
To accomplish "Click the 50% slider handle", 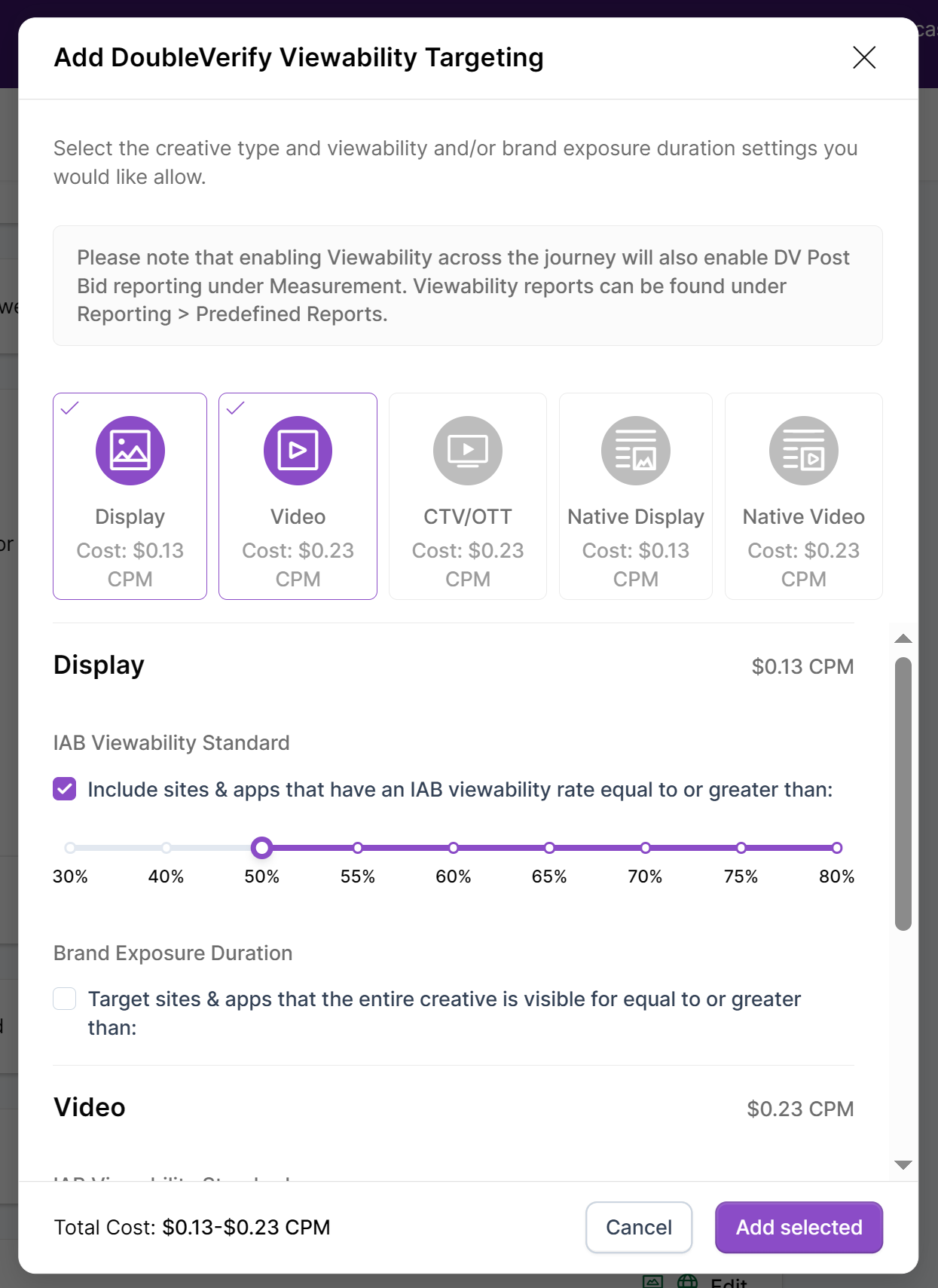I will pyautogui.click(x=261, y=848).
